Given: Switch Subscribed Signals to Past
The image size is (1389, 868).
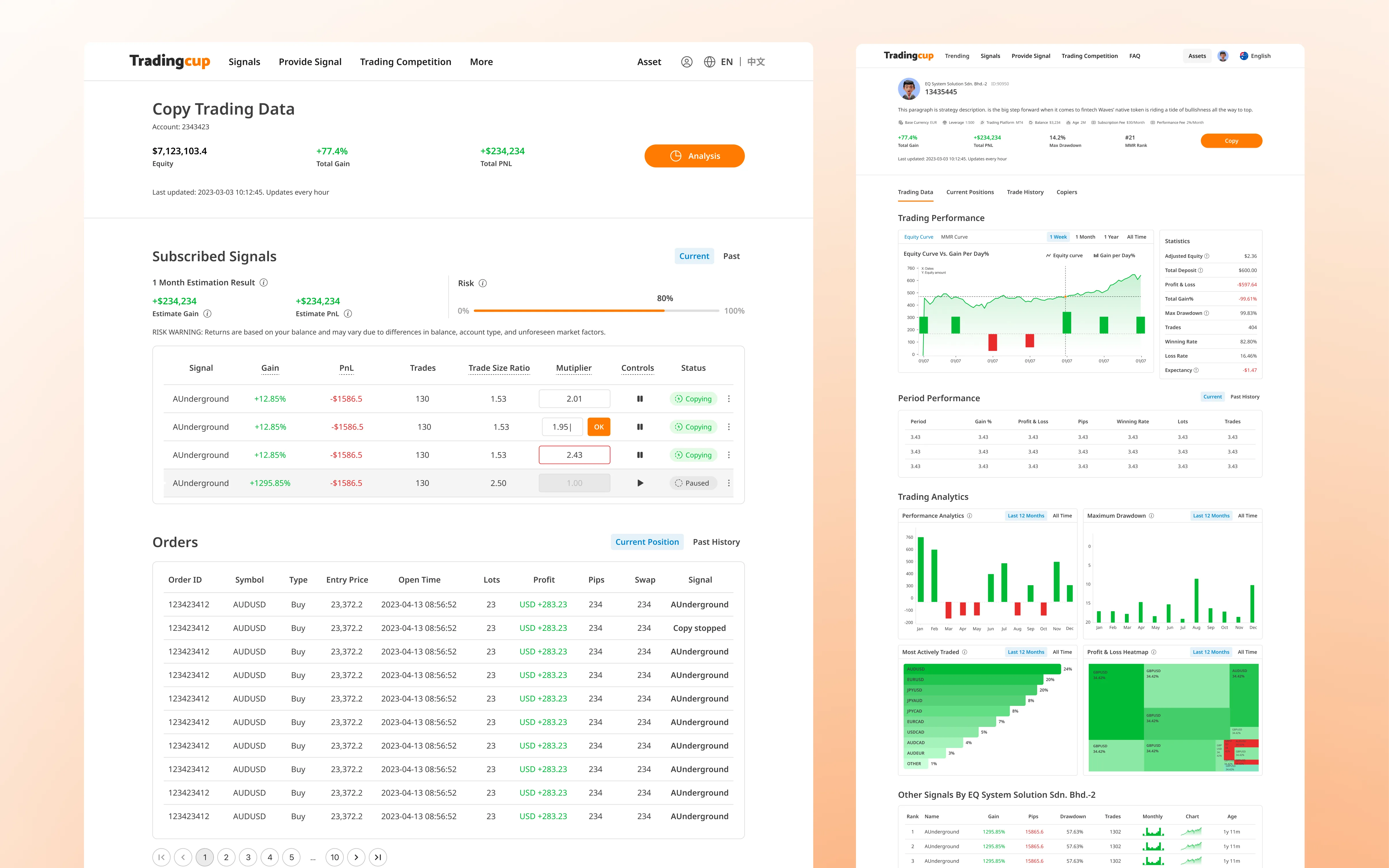Looking at the screenshot, I should tap(731, 256).
